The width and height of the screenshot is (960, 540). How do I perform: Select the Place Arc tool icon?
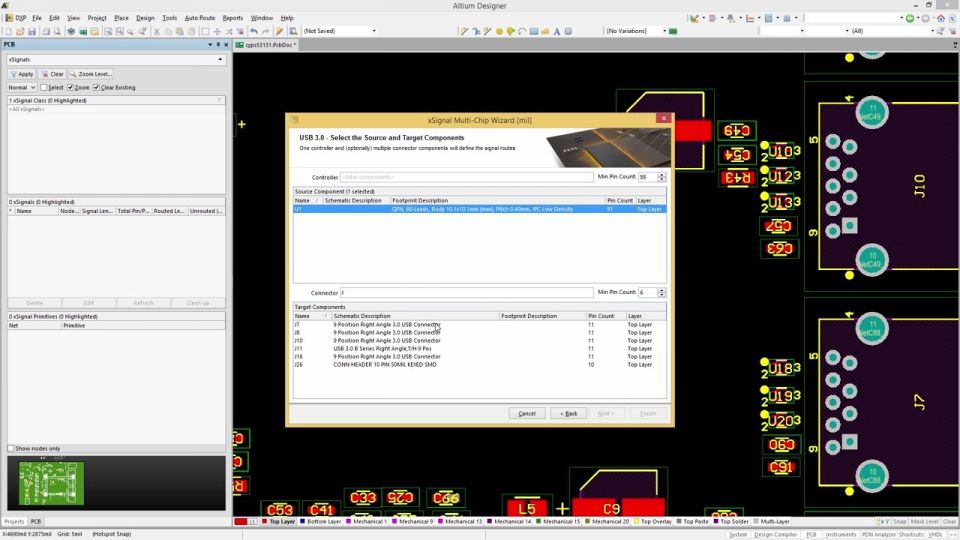point(522,31)
